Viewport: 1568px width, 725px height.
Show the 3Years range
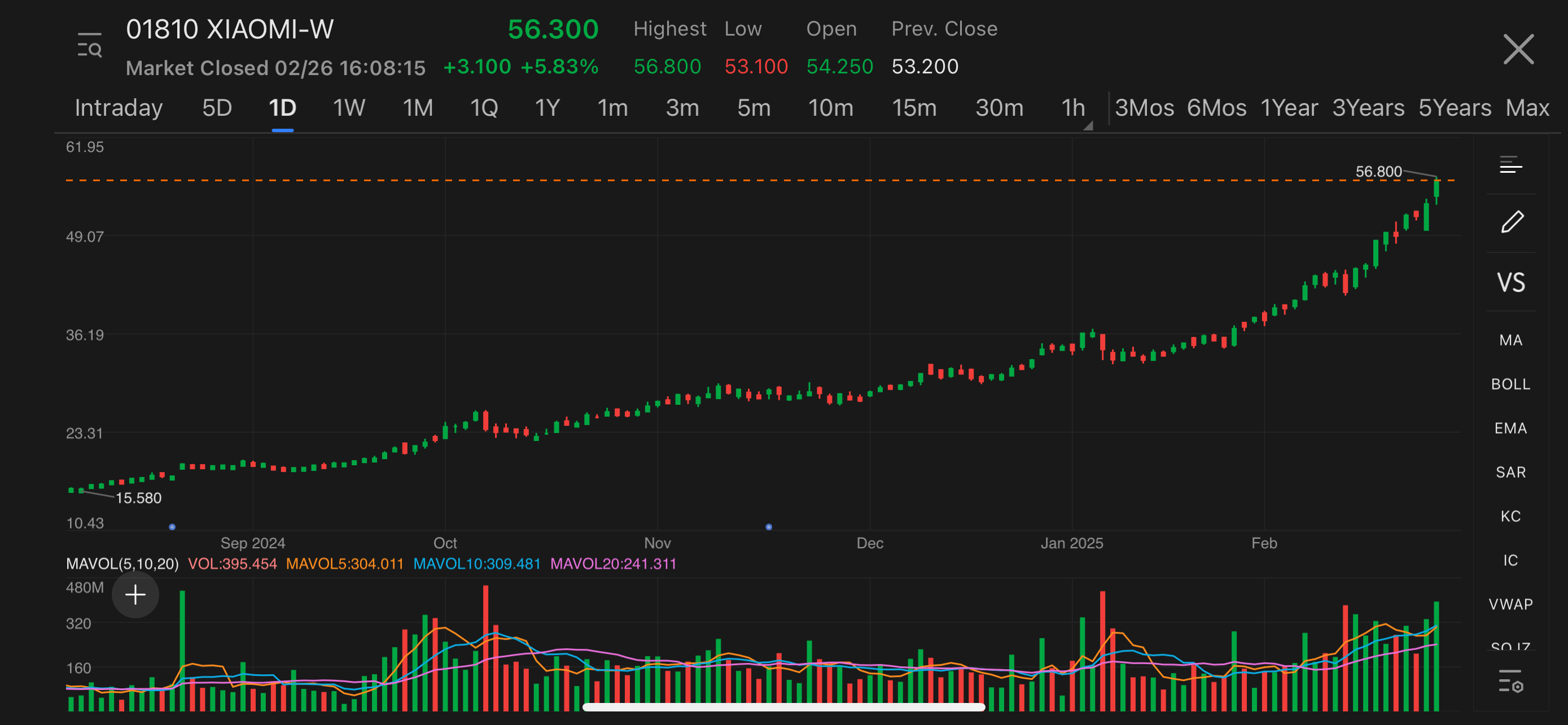[1368, 108]
